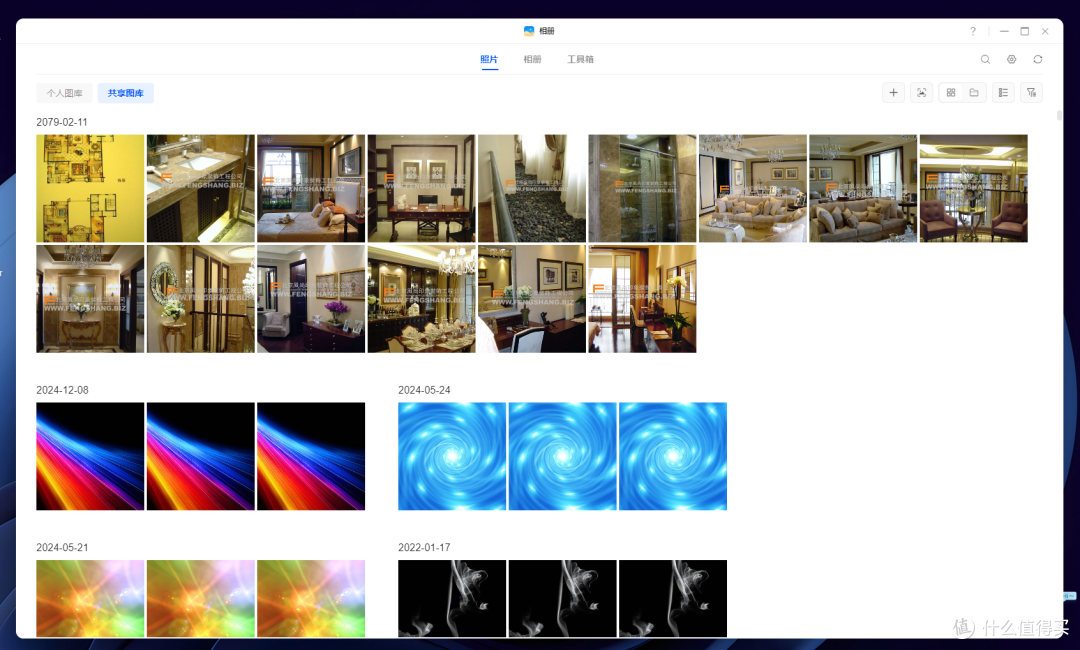Maximize the 相册 window
1080x650 pixels.
coord(1025,31)
